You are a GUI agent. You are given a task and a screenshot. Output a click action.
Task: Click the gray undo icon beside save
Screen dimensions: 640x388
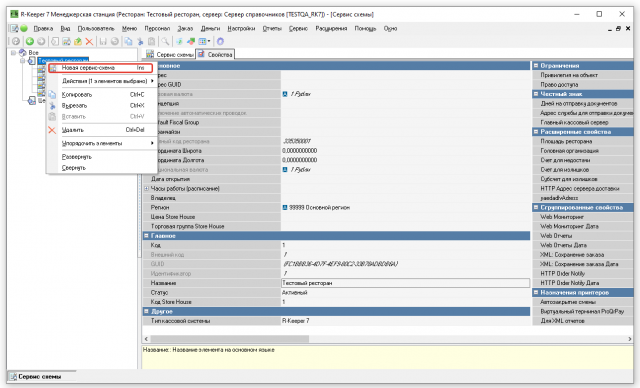(x=115, y=41)
